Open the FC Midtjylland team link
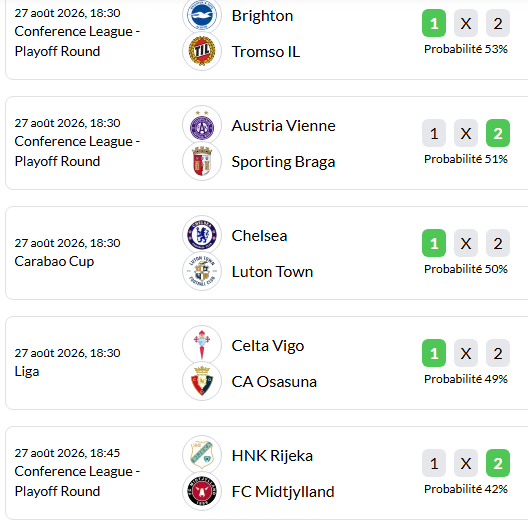This screenshot has width=528, height=521. tap(283, 492)
